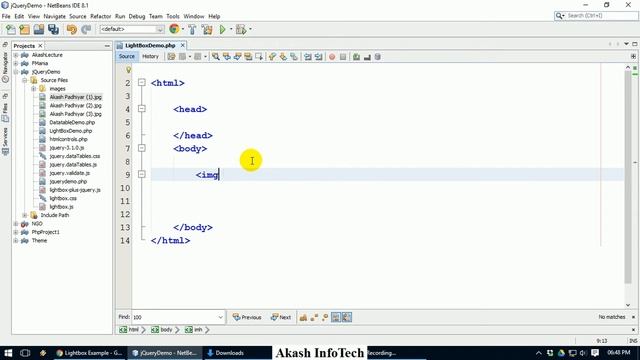
Task: Click Stop Macro Recording square icon
Action: (343, 57)
